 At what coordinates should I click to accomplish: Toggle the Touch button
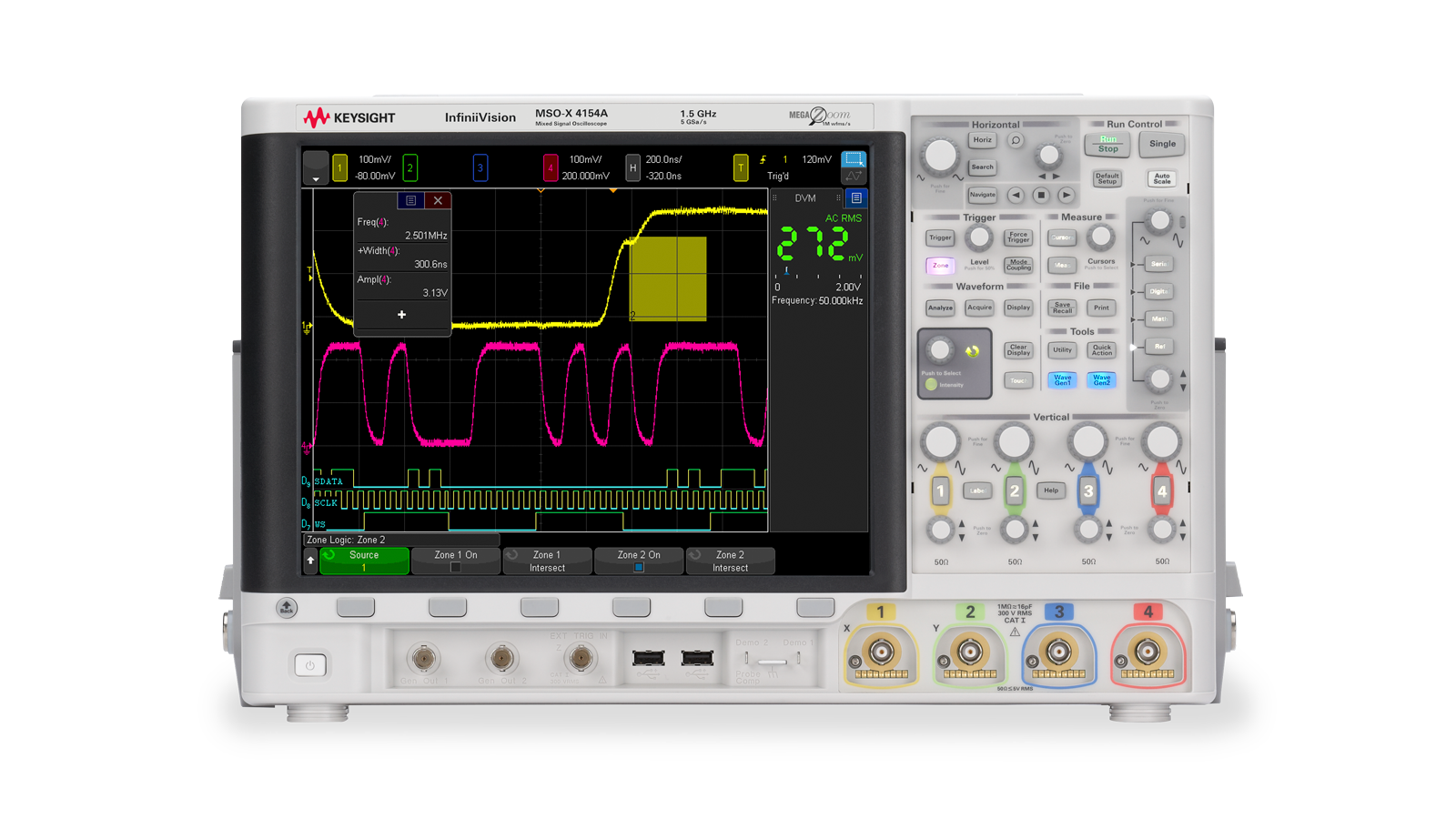[x=1018, y=380]
